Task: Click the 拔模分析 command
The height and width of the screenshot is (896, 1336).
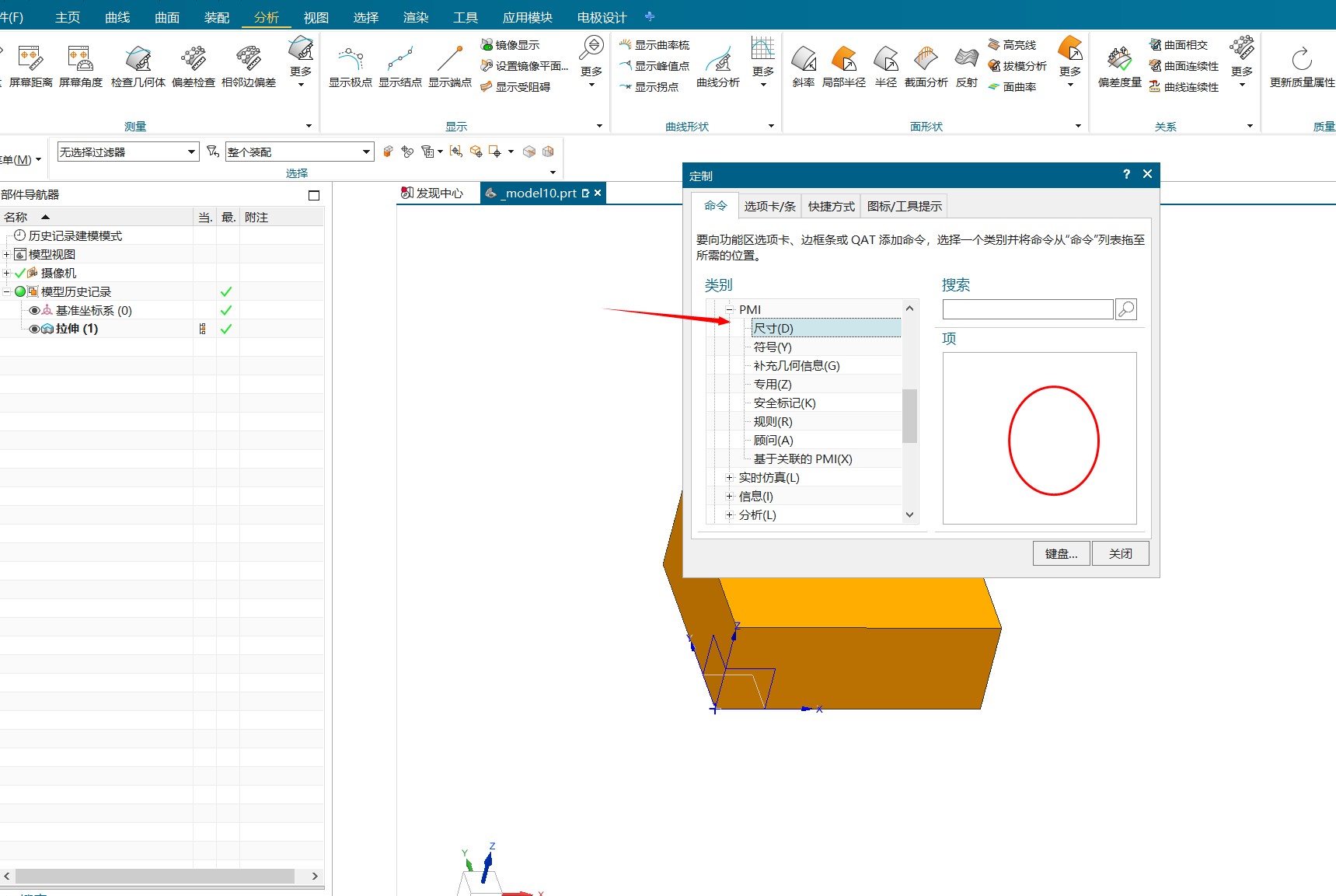Action: (x=1017, y=66)
